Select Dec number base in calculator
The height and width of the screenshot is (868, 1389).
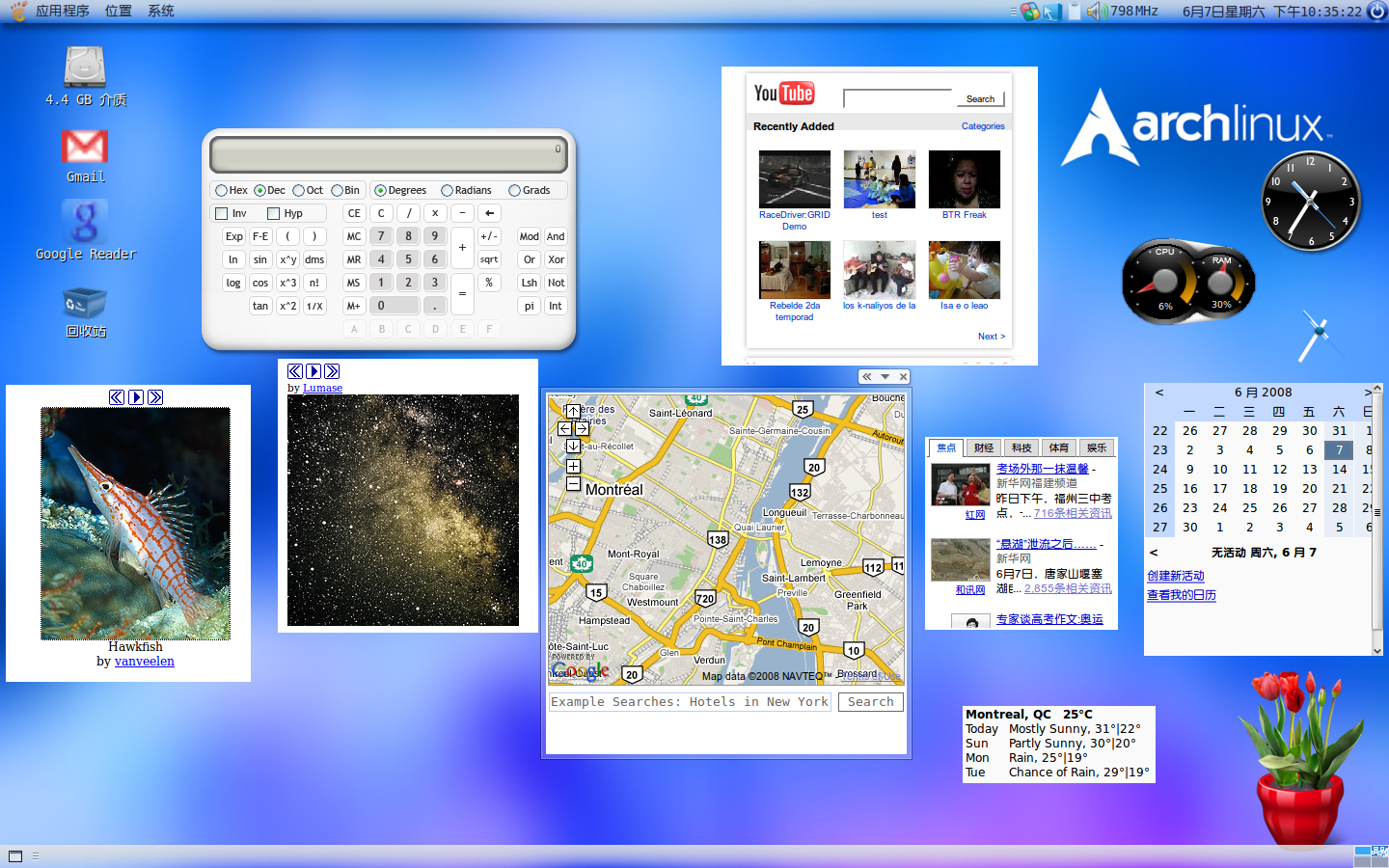tap(269, 190)
